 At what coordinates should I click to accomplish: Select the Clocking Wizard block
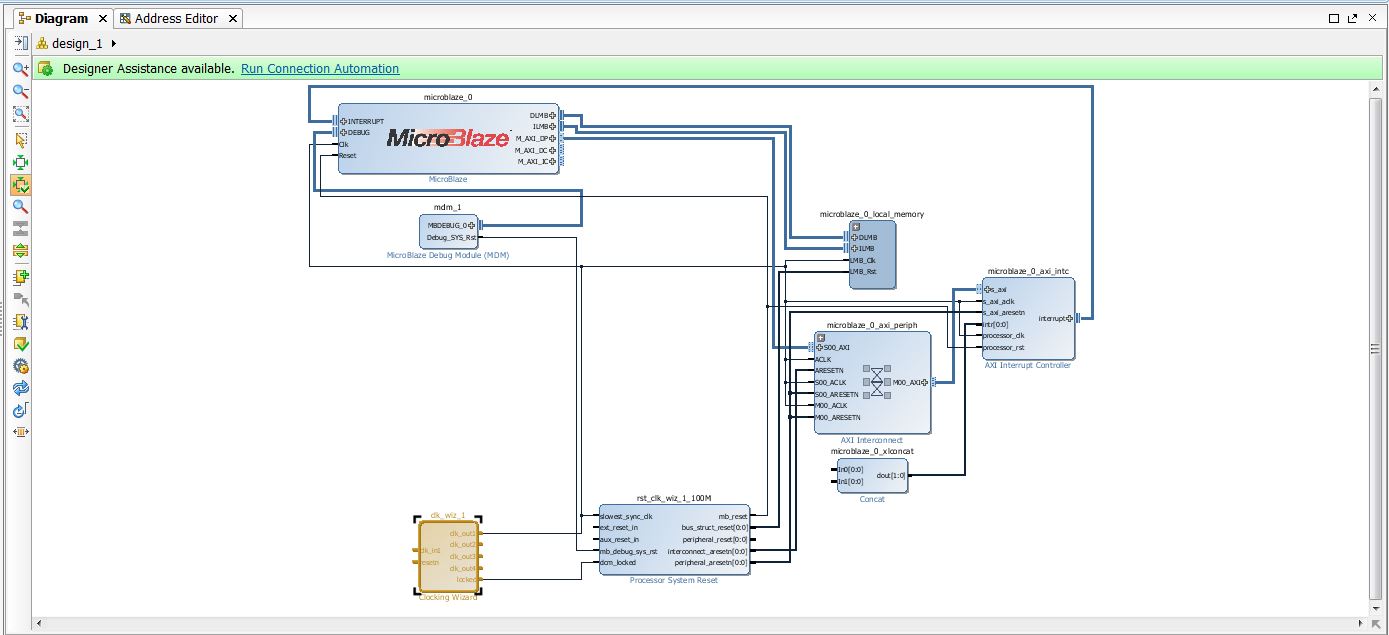[x=448, y=557]
